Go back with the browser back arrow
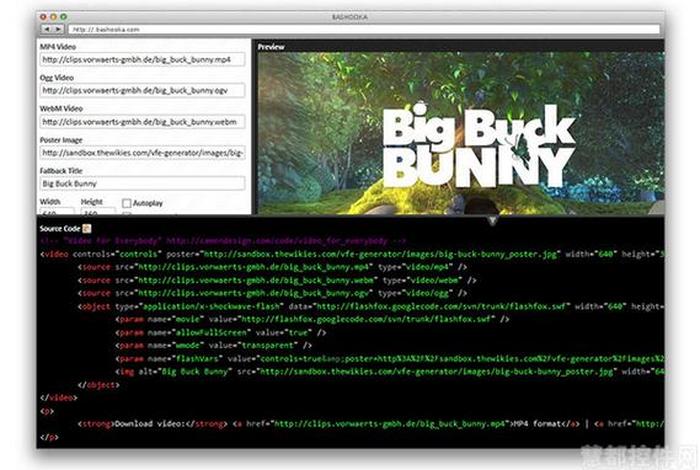 click(47, 29)
